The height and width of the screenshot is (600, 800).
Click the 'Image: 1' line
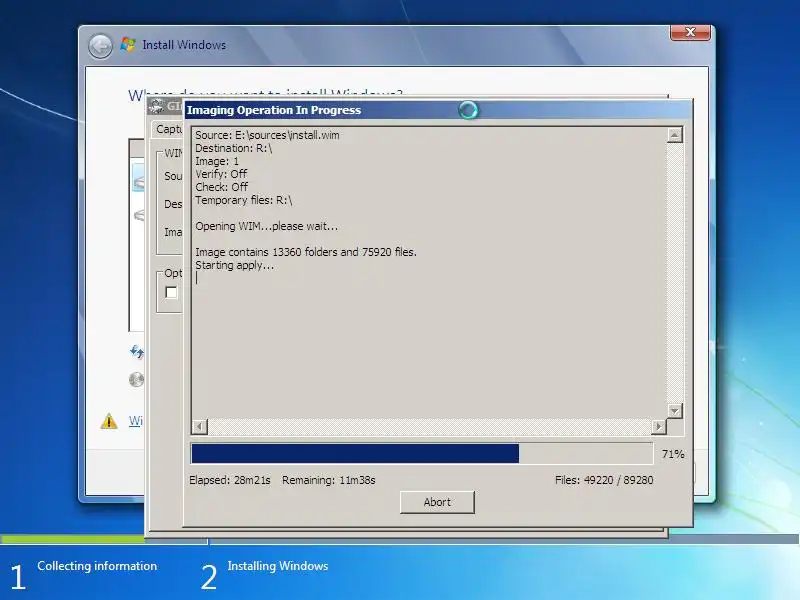(x=217, y=161)
